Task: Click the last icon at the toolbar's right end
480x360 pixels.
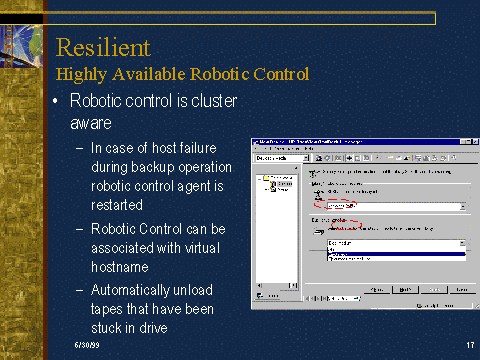Action: pyautogui.click(x=454, y=158)
